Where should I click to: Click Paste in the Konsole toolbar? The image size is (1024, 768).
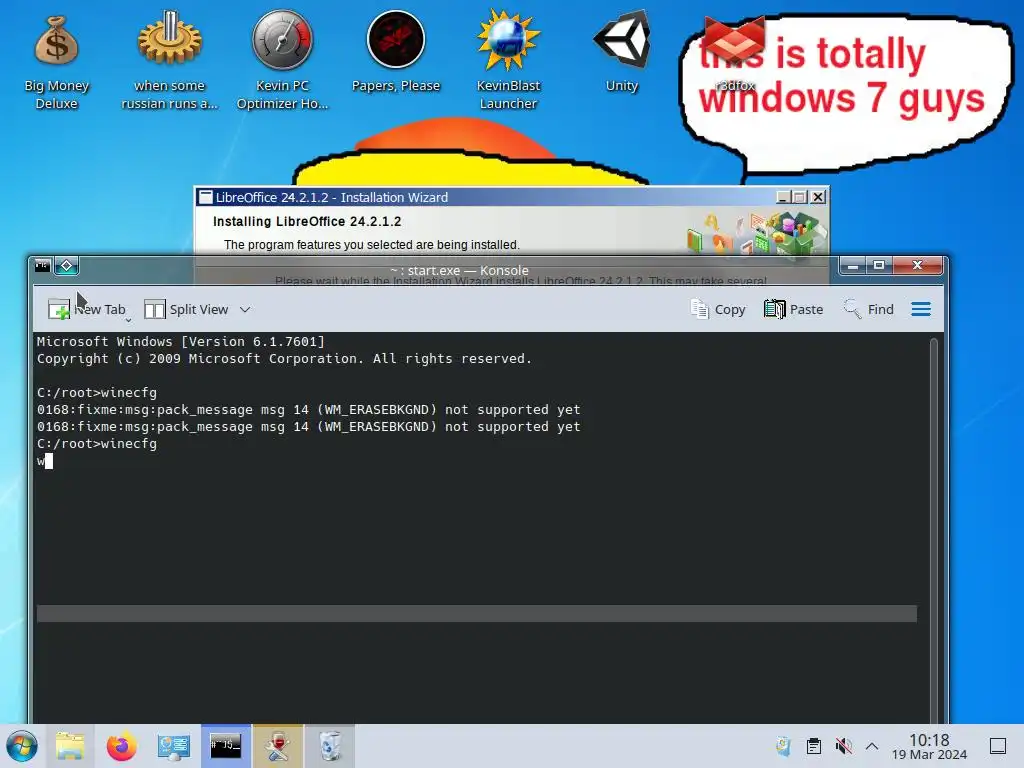(793, 309)
